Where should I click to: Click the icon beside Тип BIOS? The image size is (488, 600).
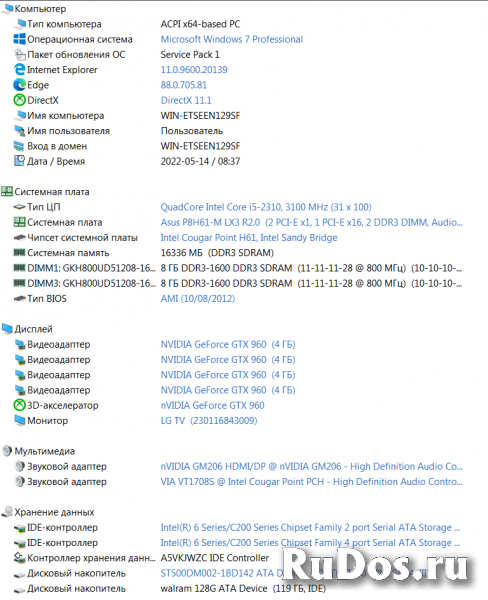coord(20,298)
